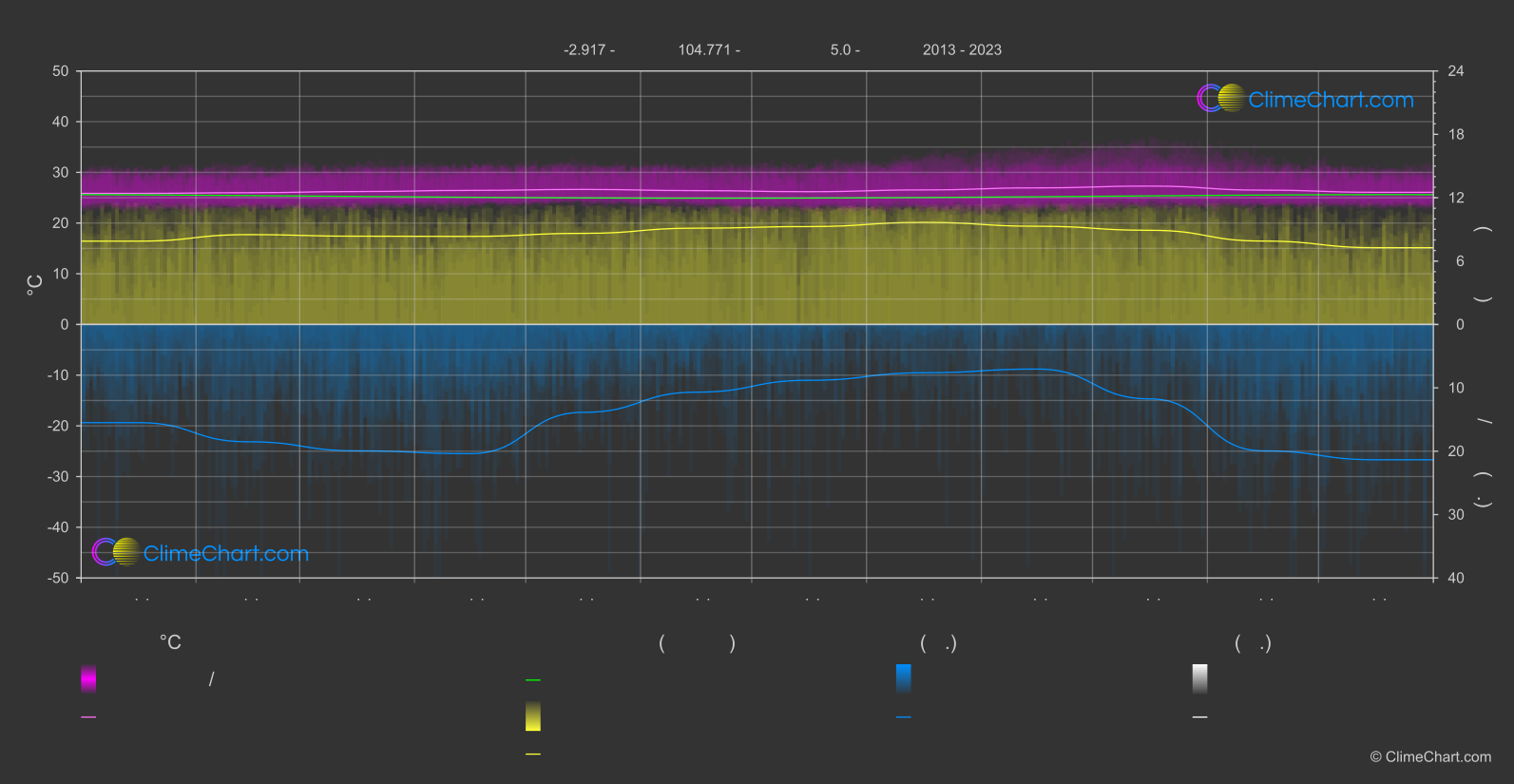The width and height of the screenshot is (1514, 784).
Task: Click the -20 tick label
Action: coord(59,426)
